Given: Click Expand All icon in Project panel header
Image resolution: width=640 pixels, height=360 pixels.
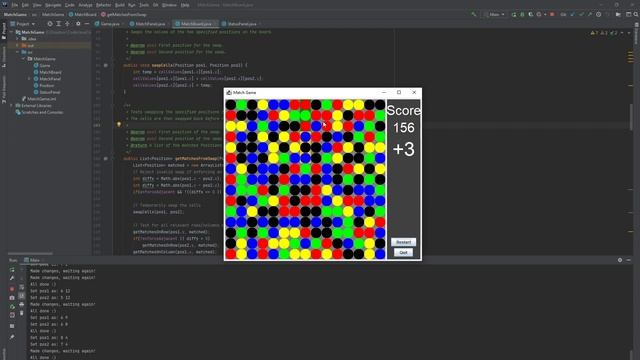Looking at the screenshot, I should click(58, 24).
